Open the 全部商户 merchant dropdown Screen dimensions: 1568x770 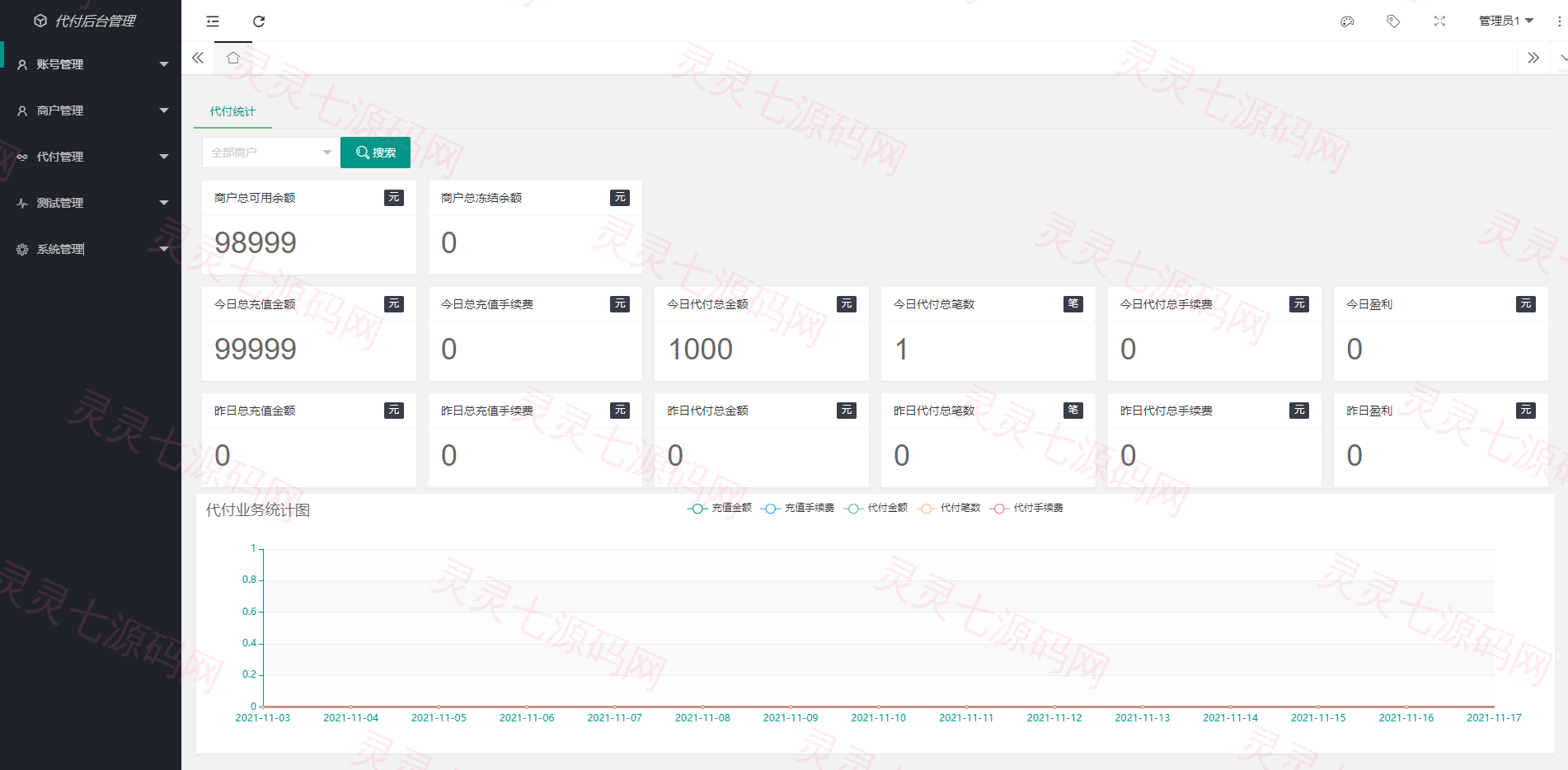tap(270, 153)
